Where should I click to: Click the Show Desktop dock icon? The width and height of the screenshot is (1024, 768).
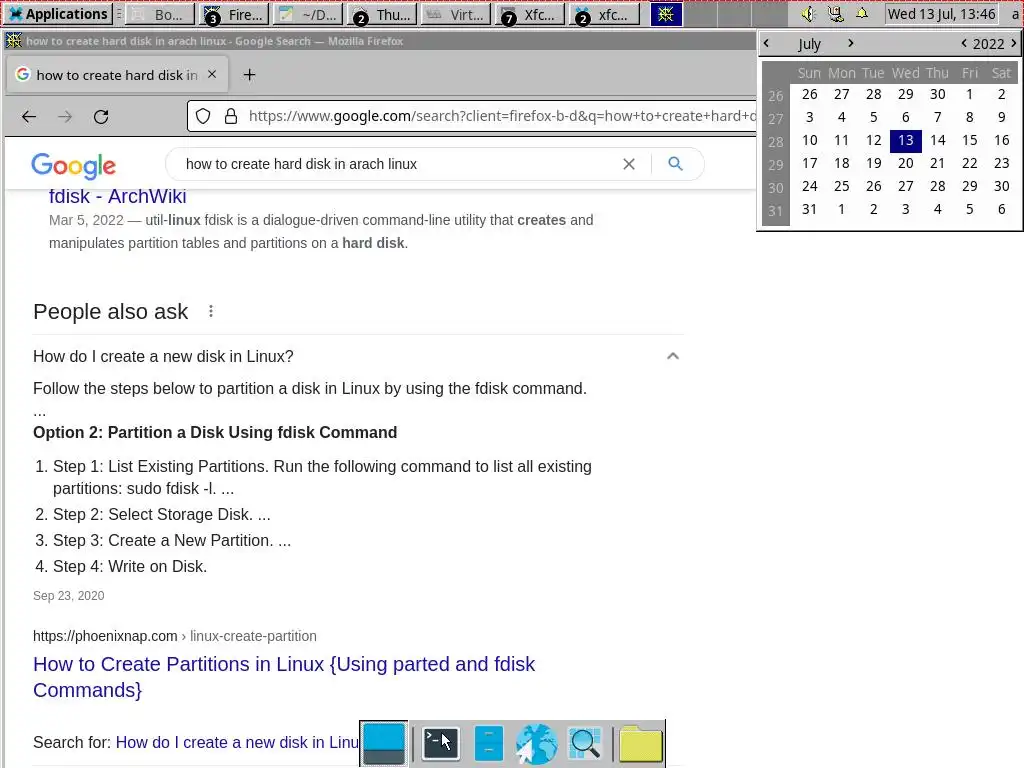point(384,743)
